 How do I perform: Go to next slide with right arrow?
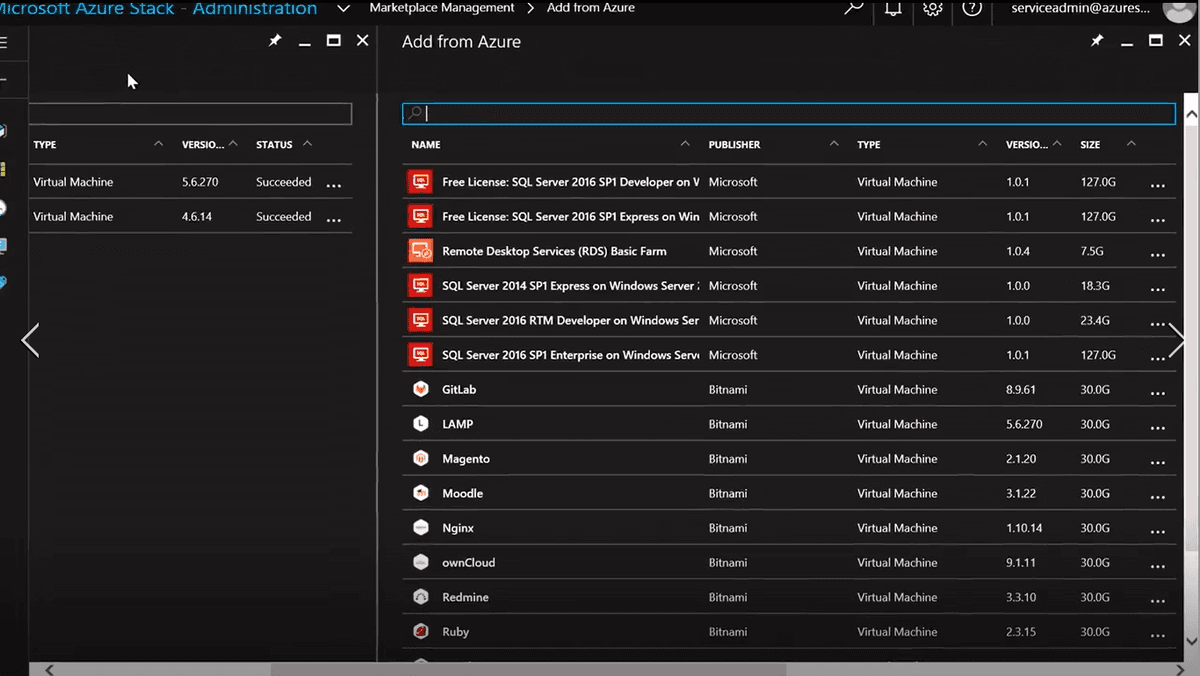coord(1176,340)
